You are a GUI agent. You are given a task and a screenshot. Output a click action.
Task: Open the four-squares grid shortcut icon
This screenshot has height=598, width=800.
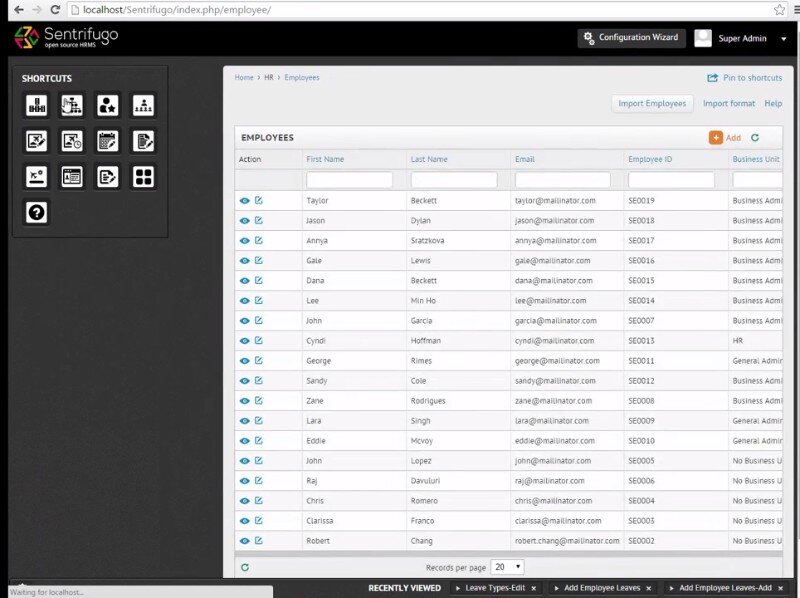pos(143,177)
